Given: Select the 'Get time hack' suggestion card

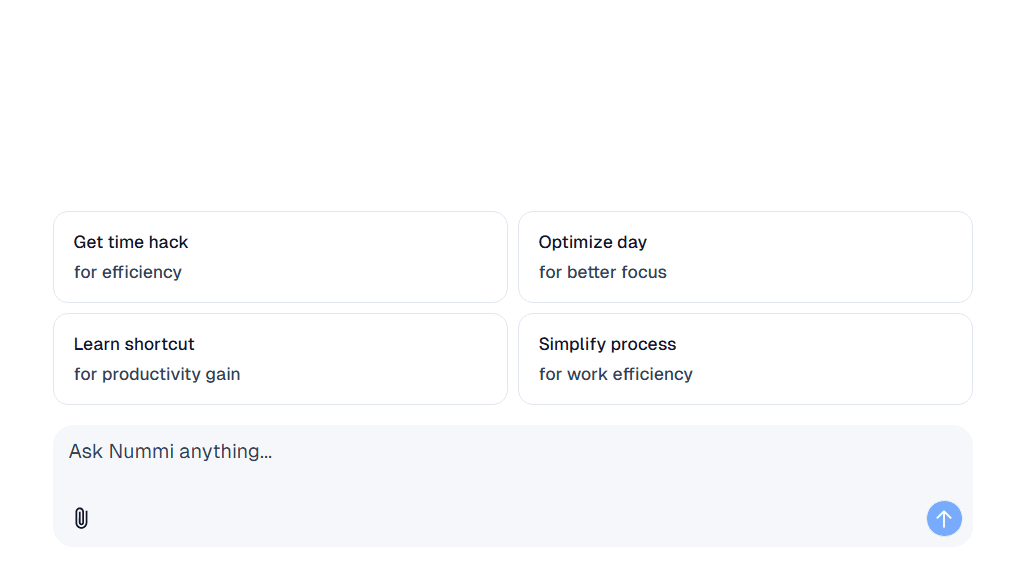Looking at the screenshot, I should pyautogui.click(x=280, y=257).
